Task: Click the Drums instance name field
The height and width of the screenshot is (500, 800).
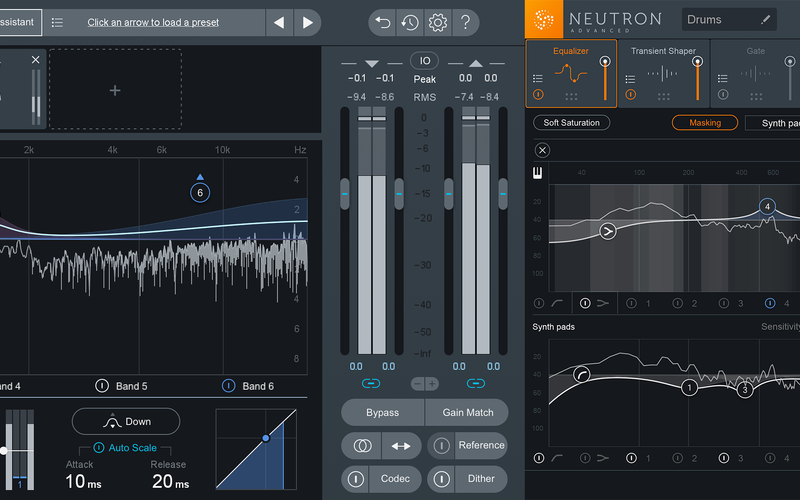Action: pos(729,19)
